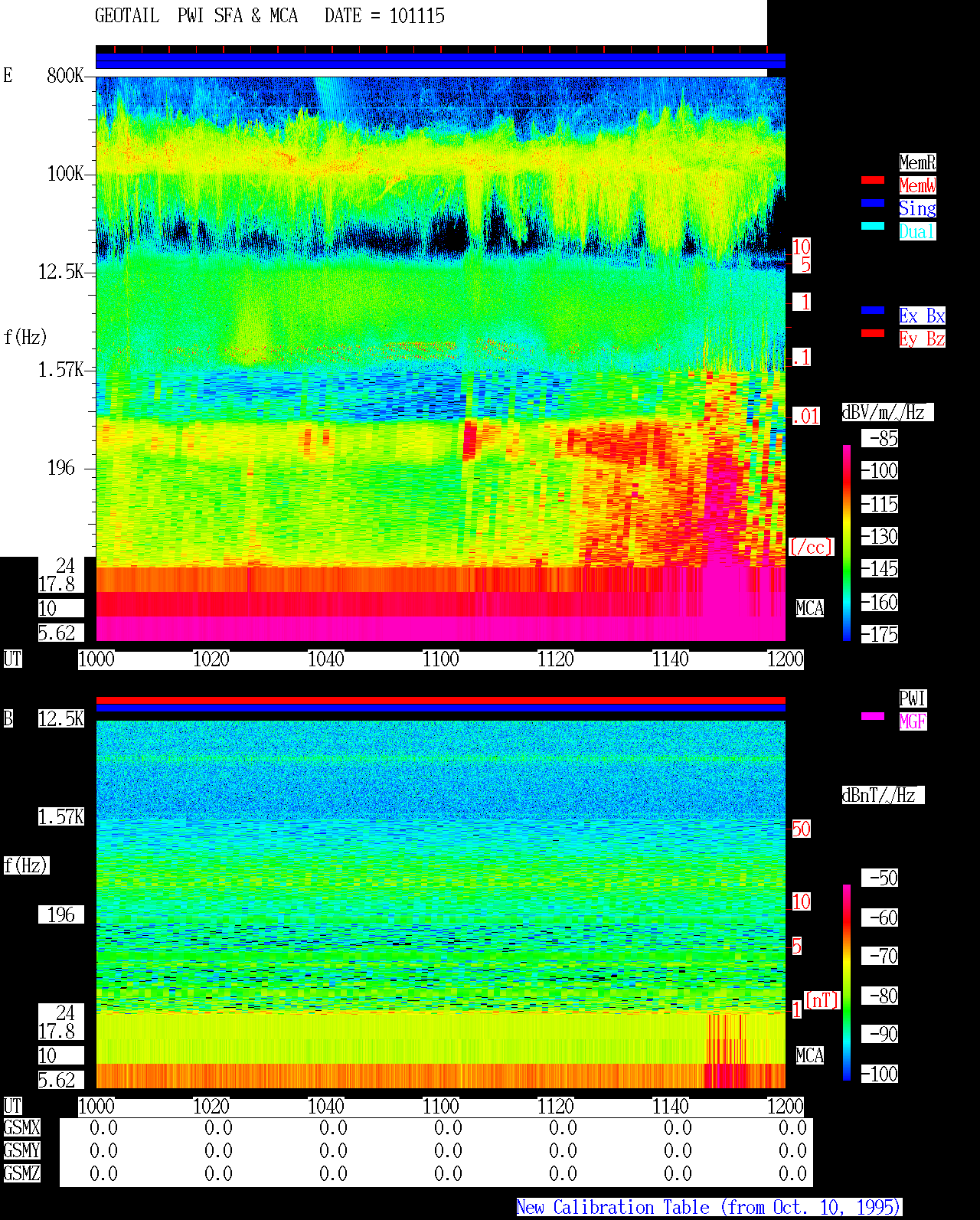Click the dBnT/√Hz color scale bar
This screenshot has width=980, height=1220.
[847, 983]
